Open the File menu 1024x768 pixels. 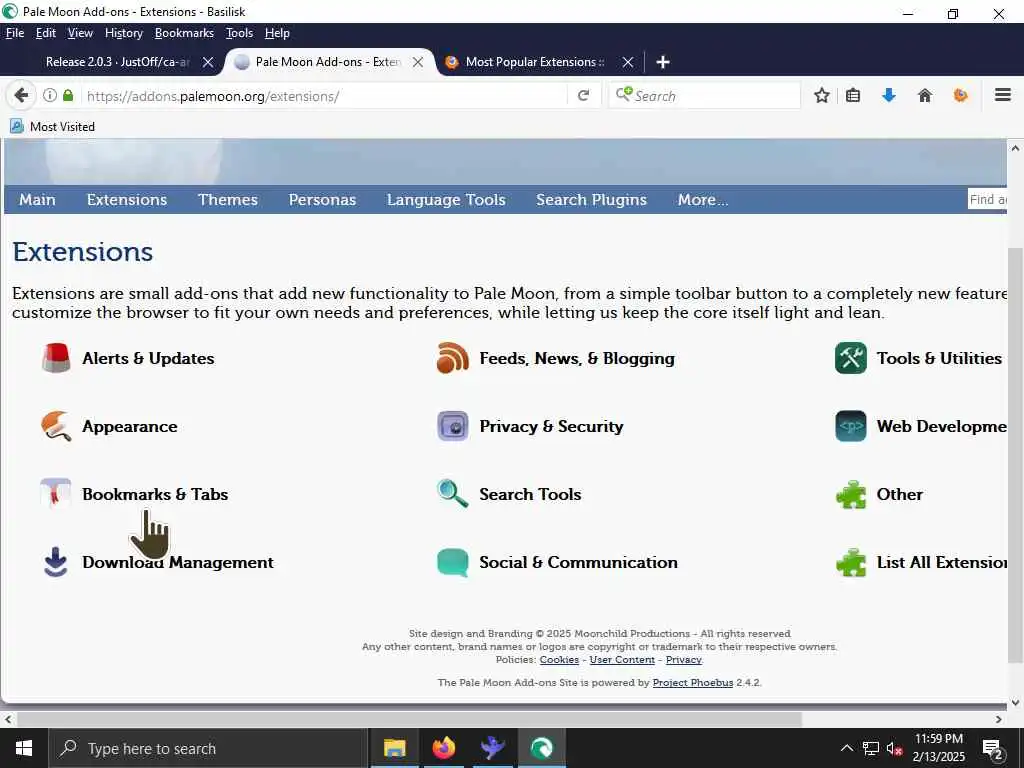[x=15, y=33]
